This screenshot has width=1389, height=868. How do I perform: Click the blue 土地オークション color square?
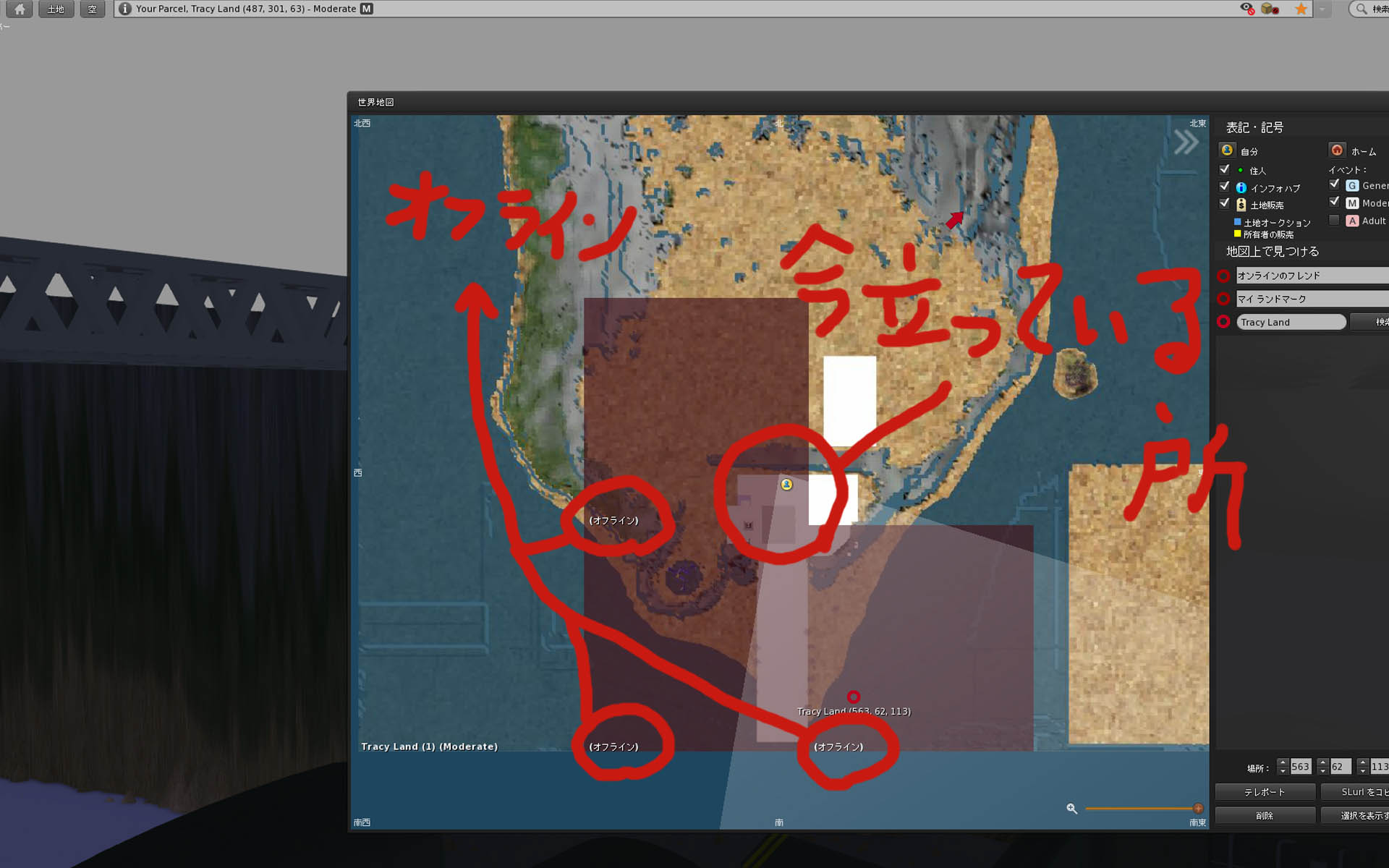pos(1238,222)
